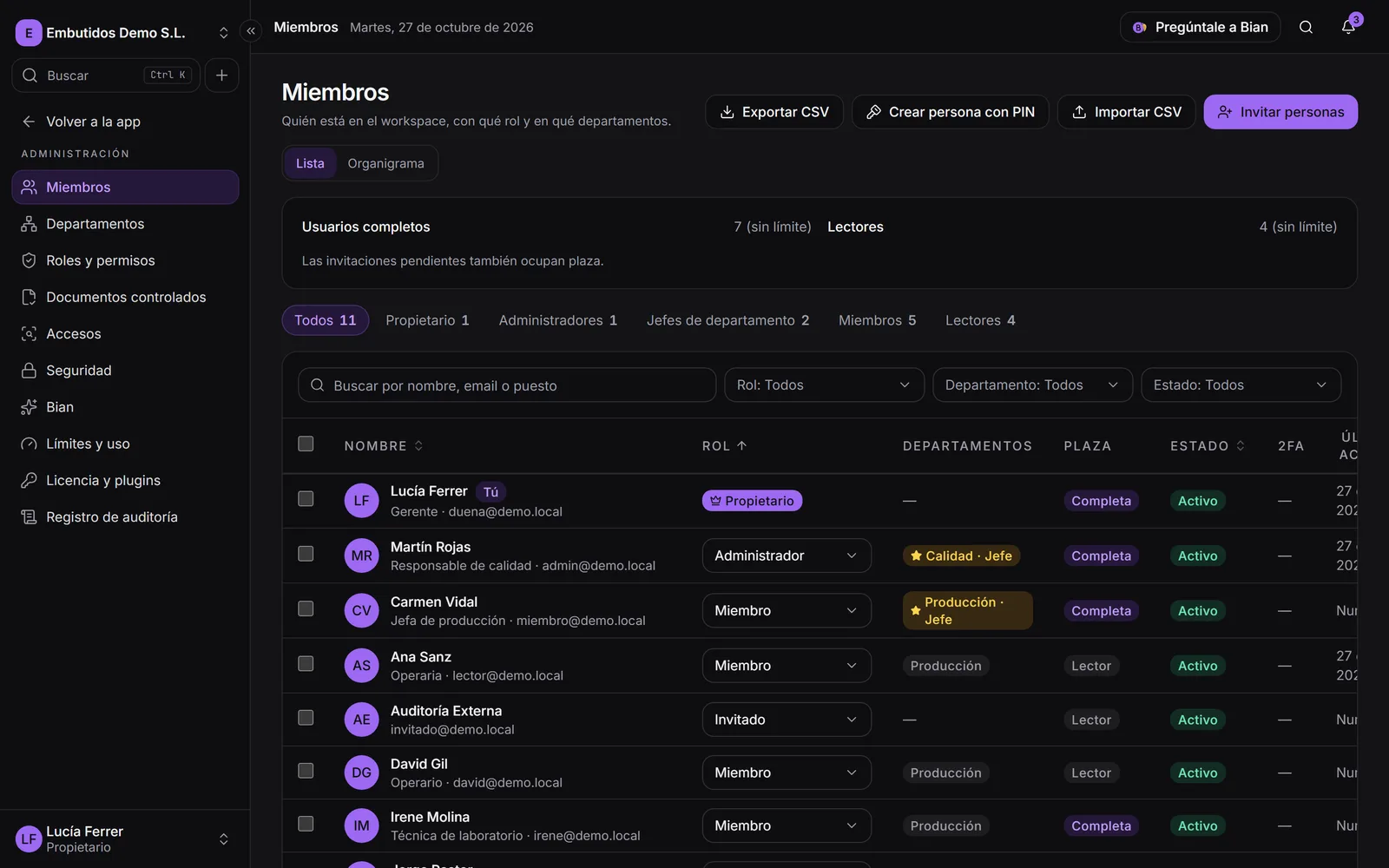Select the Ana Sanz row checkbox

tap(306, 663)
